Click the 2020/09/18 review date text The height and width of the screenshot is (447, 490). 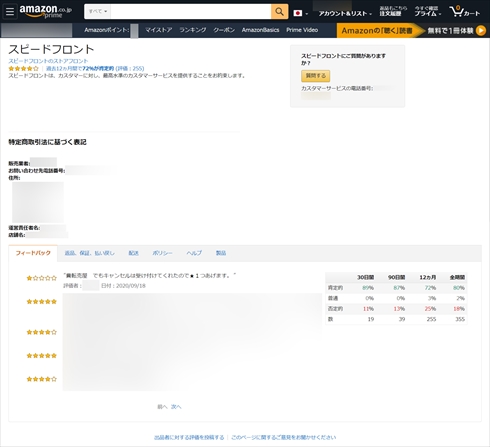coord(131,286)
